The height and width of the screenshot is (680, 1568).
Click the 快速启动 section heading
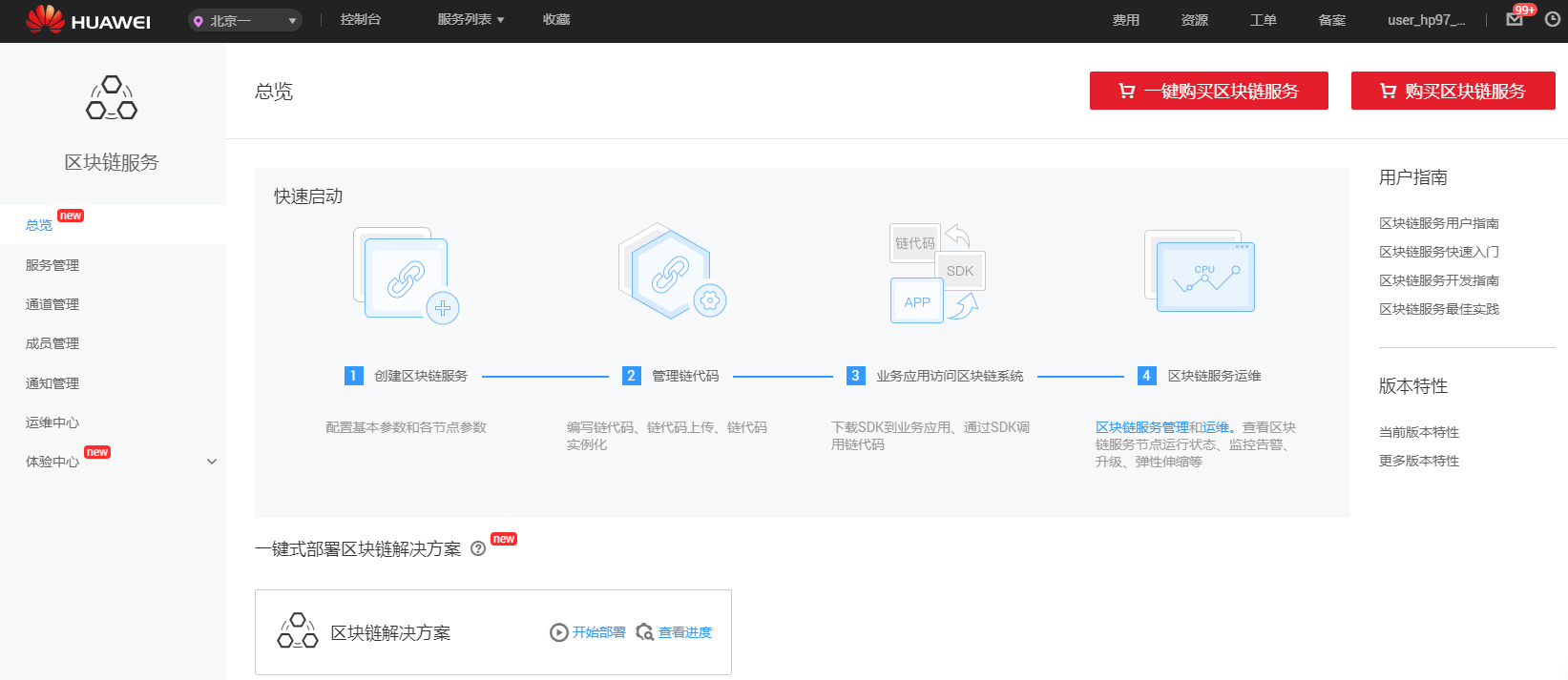point(308,196)
